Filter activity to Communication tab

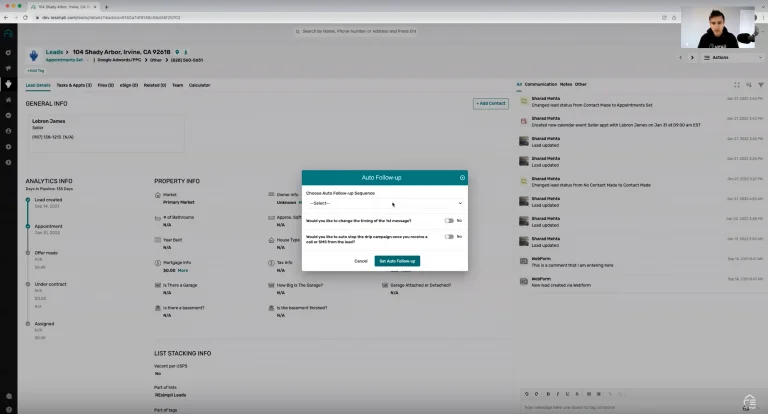[541, 84]
